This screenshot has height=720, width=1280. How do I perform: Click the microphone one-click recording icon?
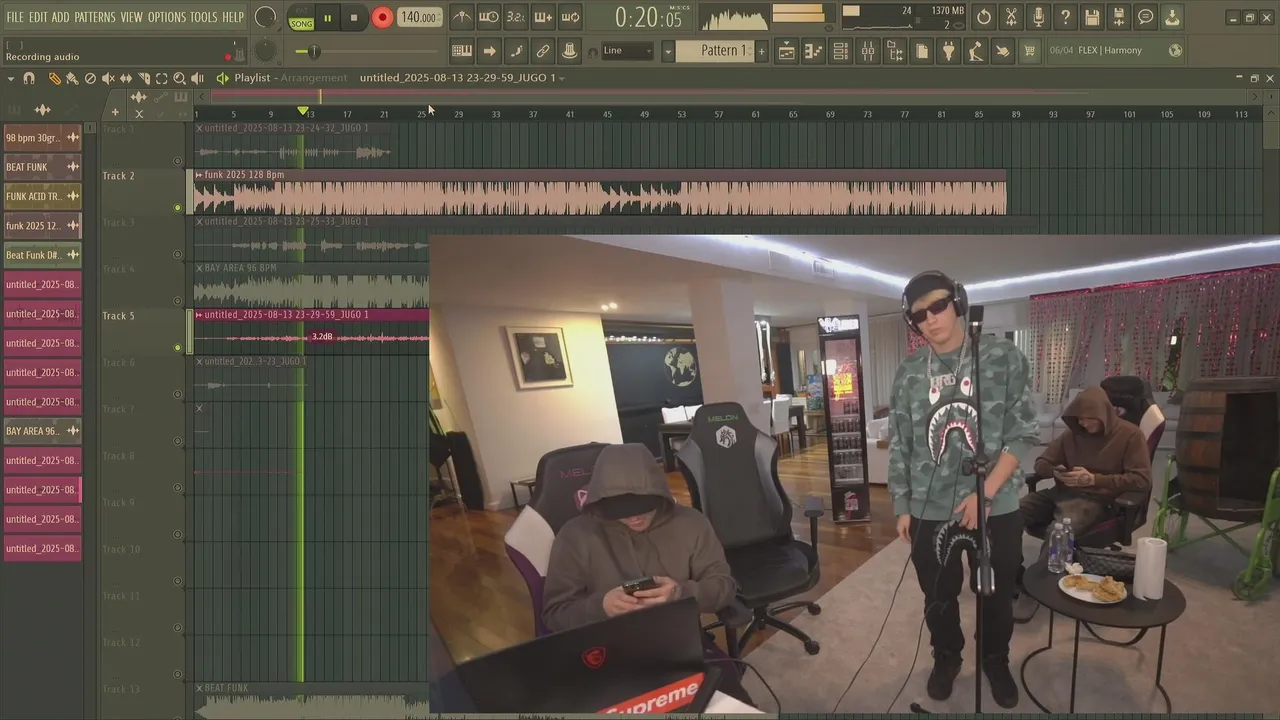(x=1038, y=17)
